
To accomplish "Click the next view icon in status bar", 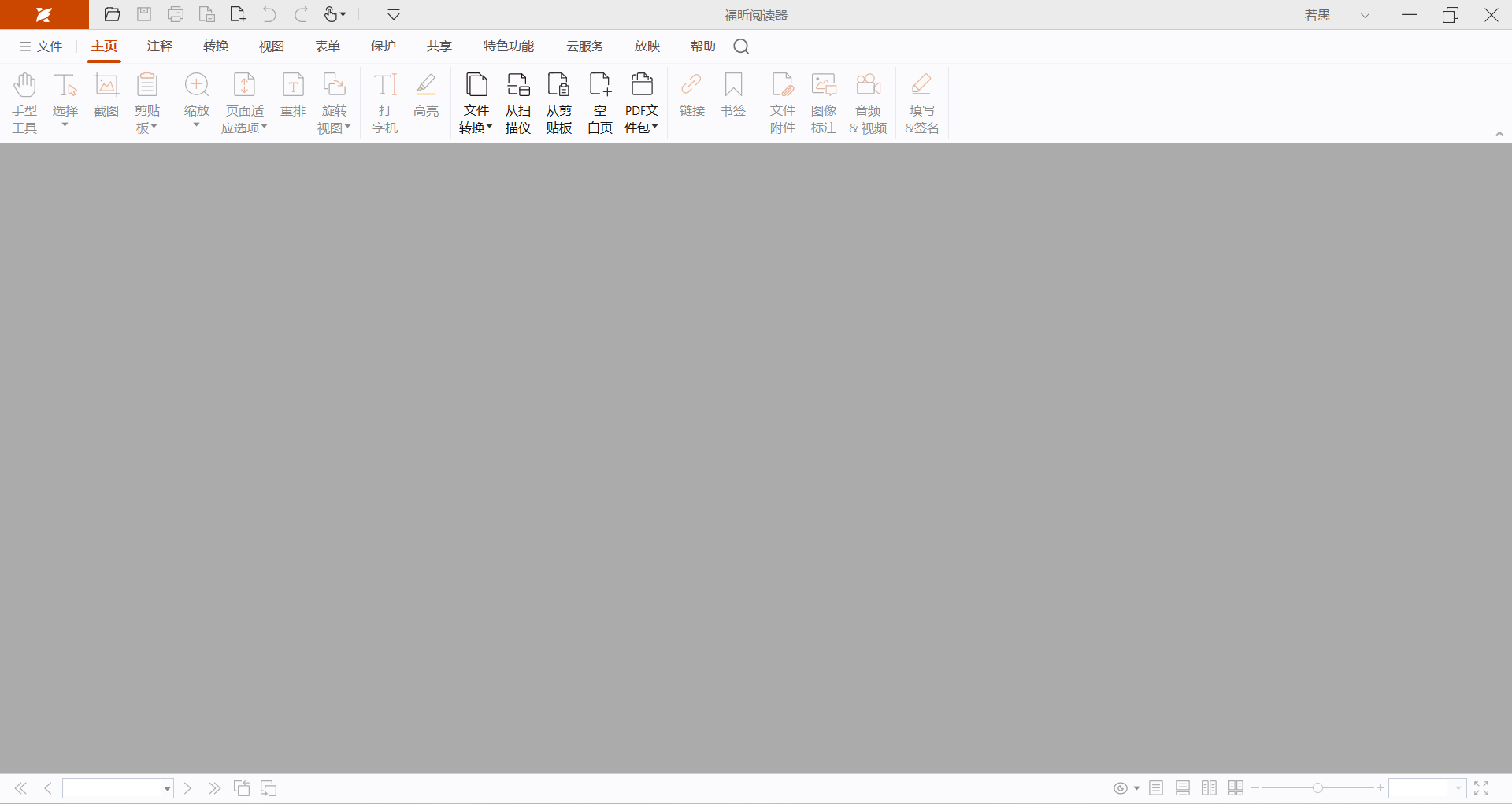I will tap(269, 788).
